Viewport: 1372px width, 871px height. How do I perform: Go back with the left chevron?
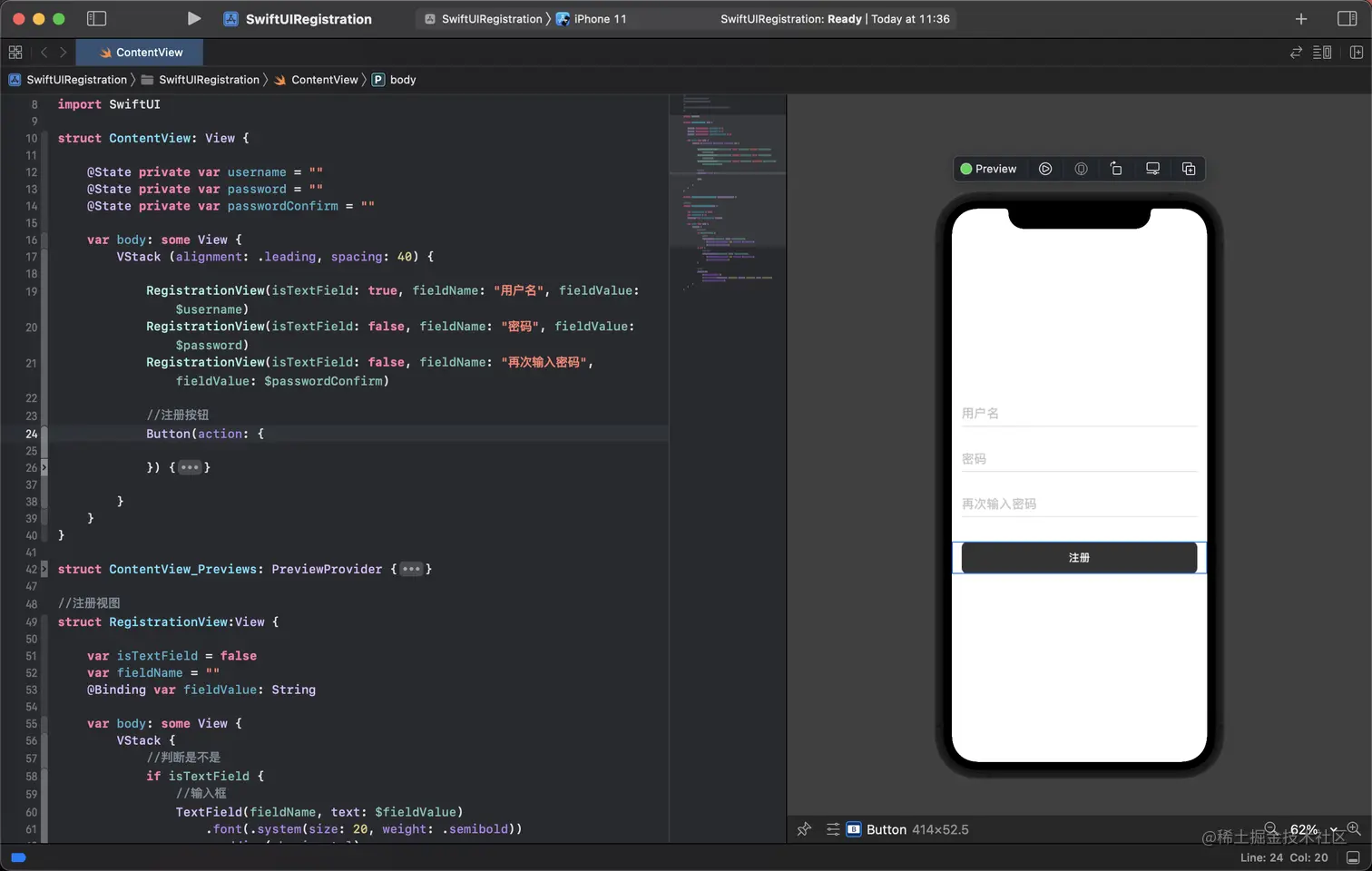pos(44,53)
